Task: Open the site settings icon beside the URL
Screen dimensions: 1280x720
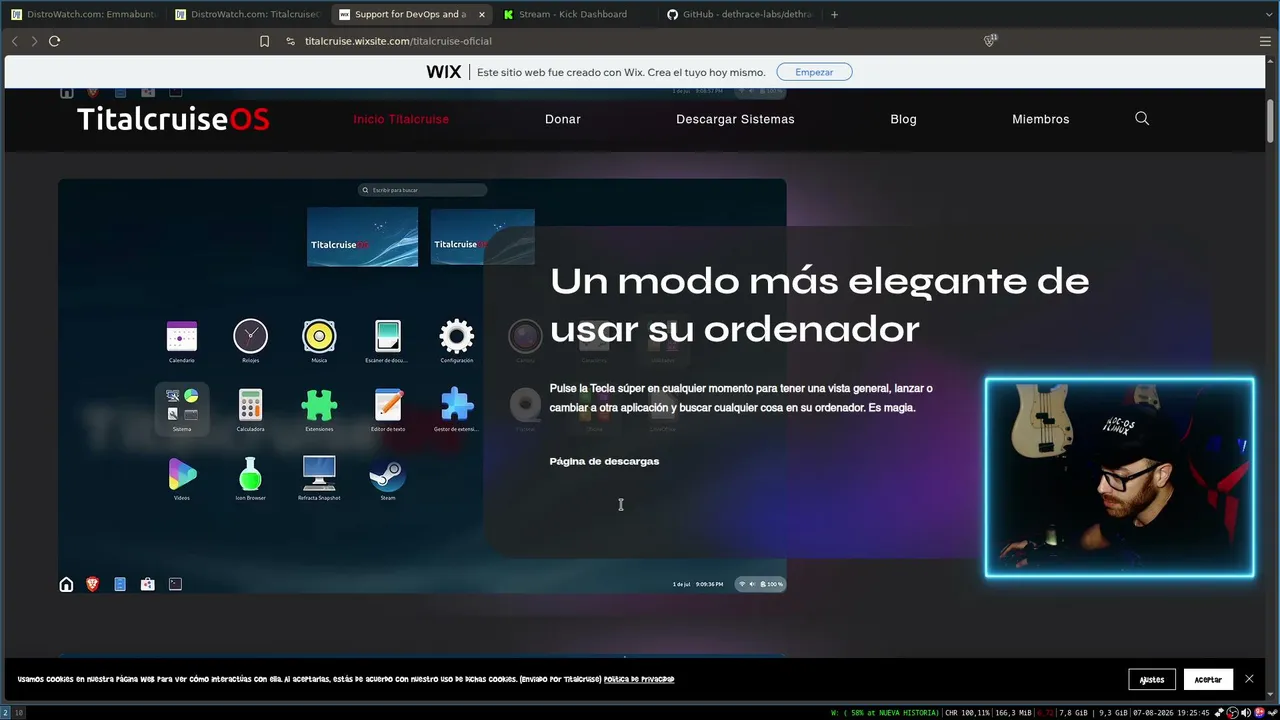Action: point(290,41)
